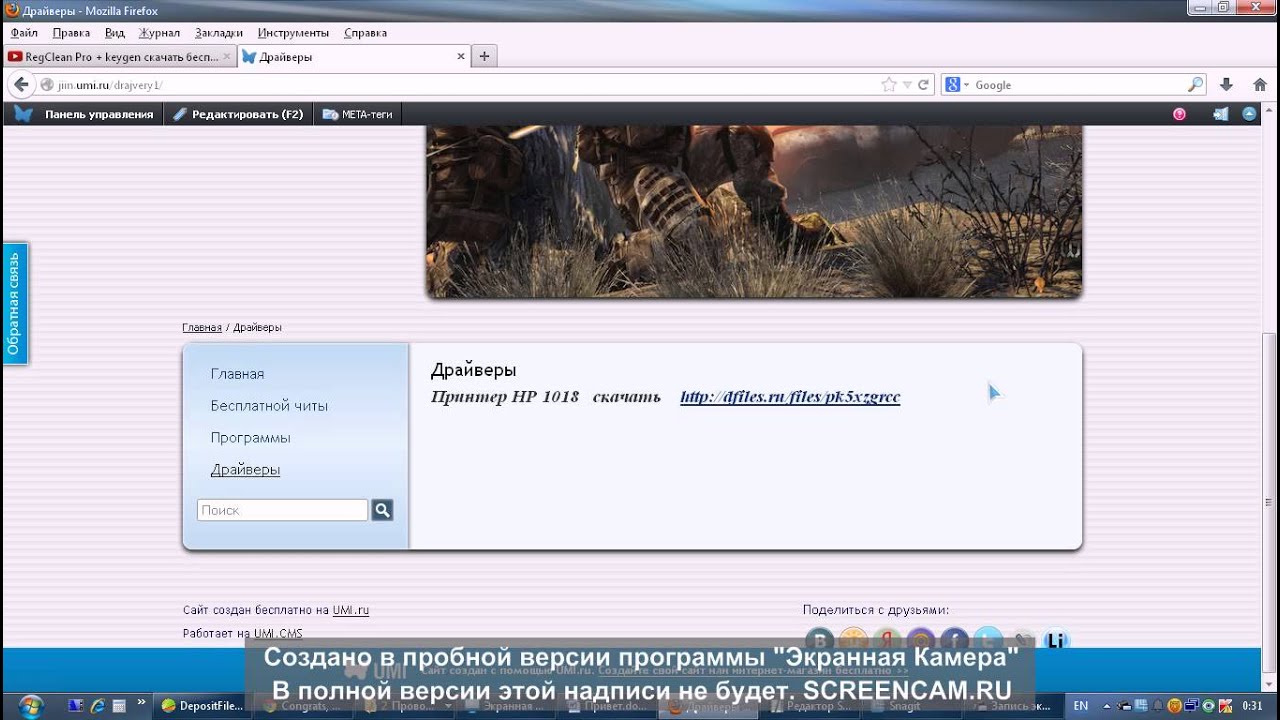Click the URL address field
This screenshot has width=1280, height=720.
(x=460, y=85)
